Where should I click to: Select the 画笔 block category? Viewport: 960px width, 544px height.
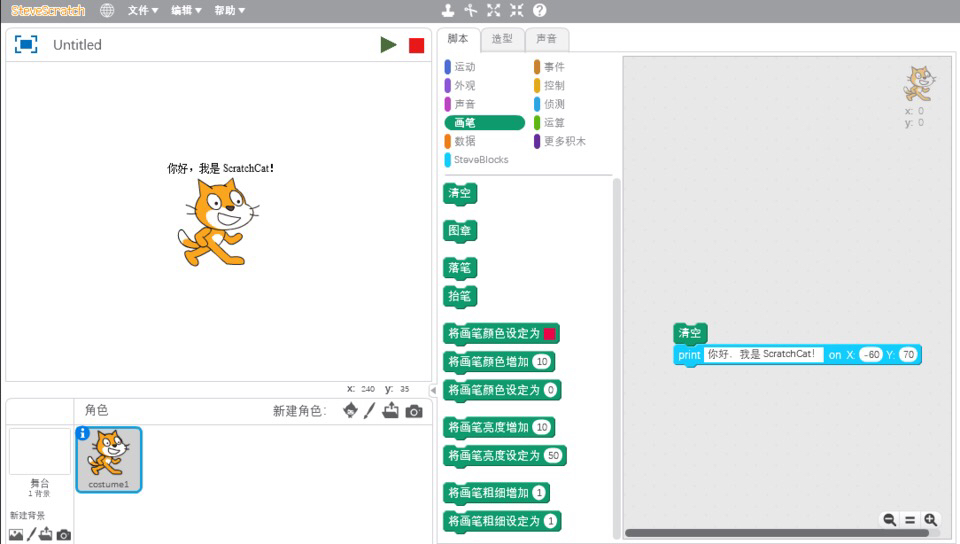coord(484,122)
